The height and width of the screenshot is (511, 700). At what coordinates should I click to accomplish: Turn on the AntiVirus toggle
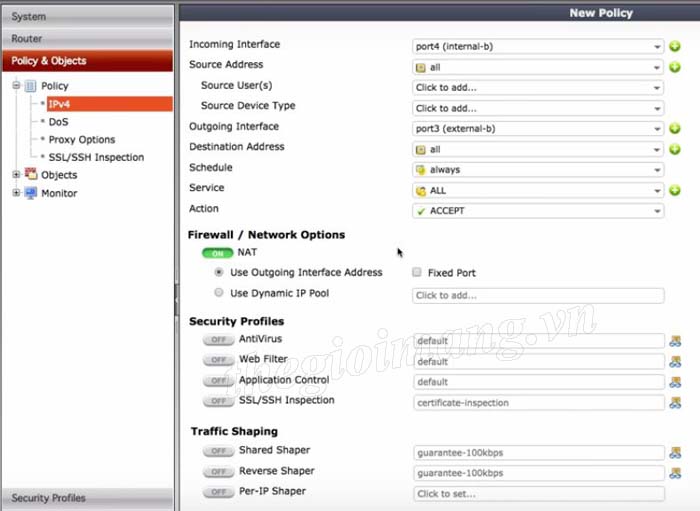tap(217, 340)
